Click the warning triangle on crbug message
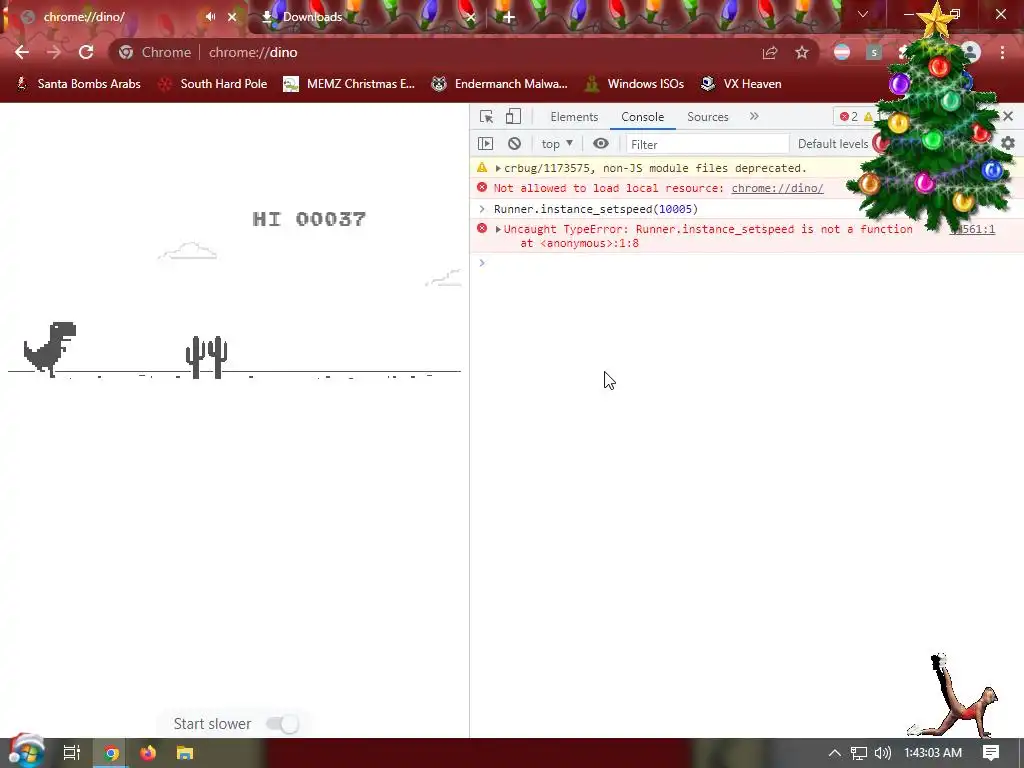 [482, 168]
